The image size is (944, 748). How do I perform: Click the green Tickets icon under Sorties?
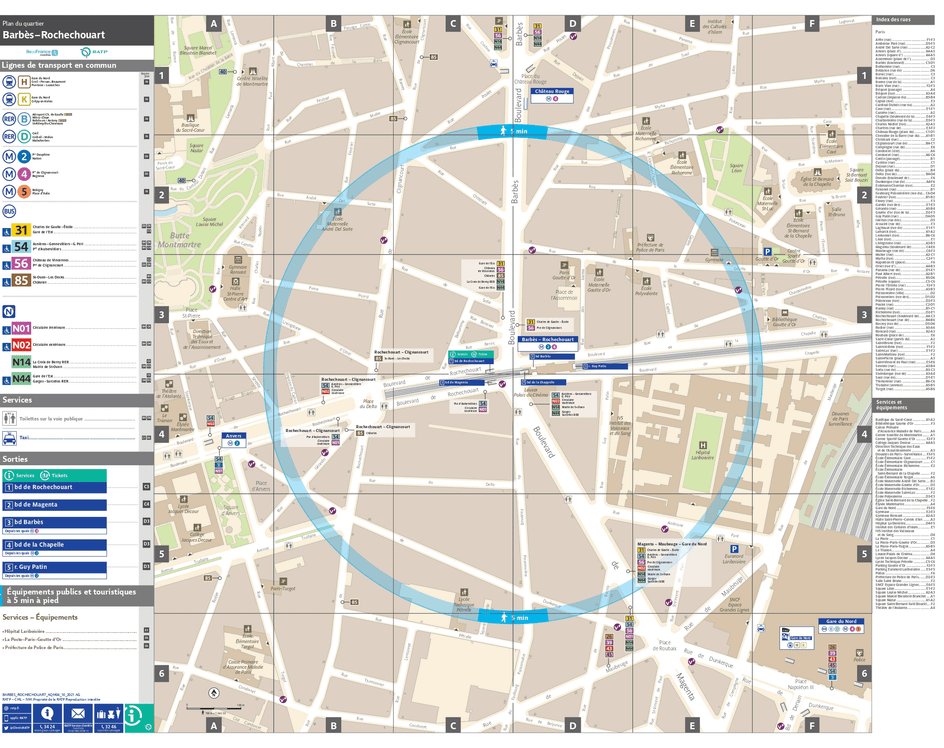[x=45, y=474]
